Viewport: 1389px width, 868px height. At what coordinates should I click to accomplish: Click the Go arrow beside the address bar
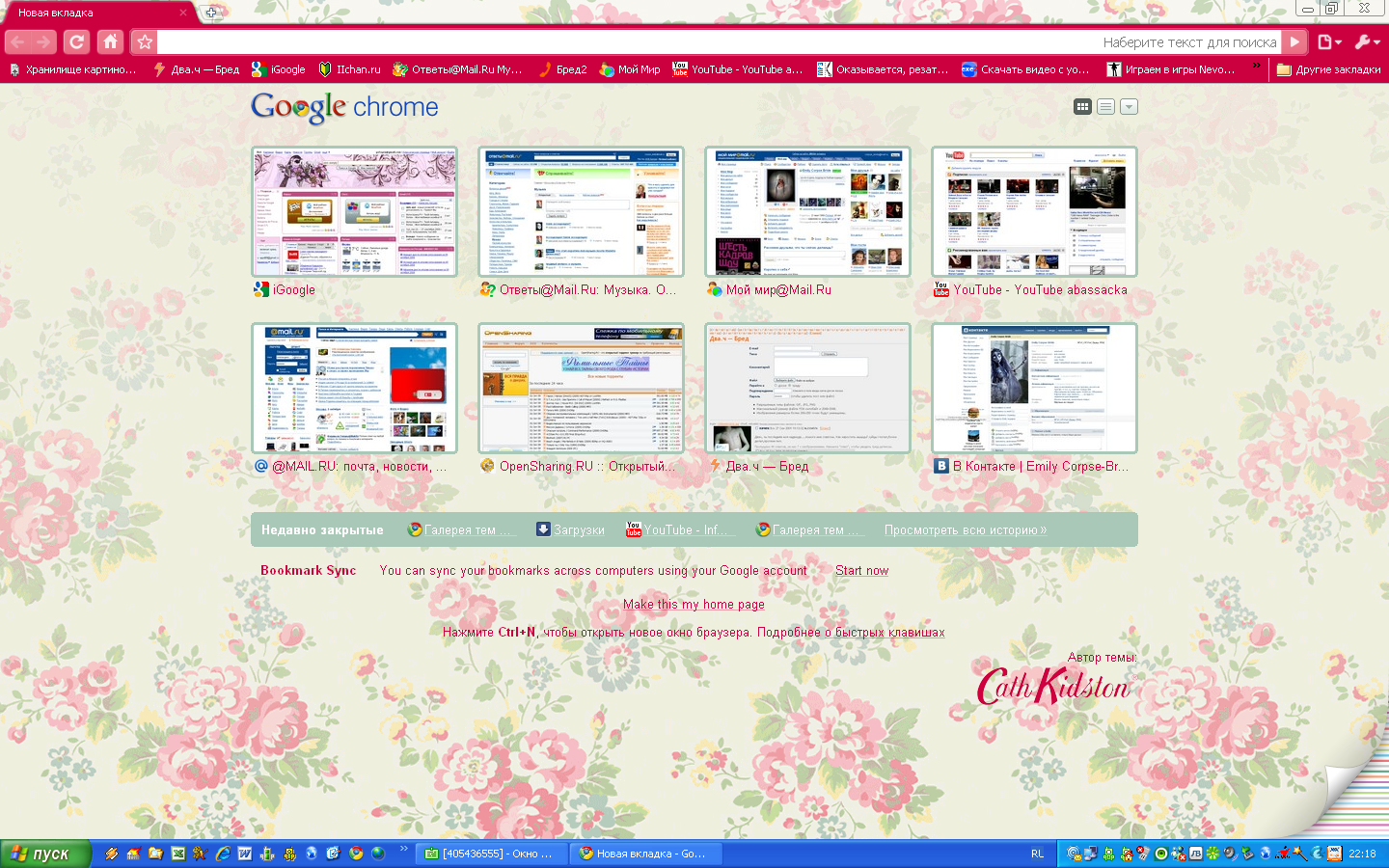coord(1295,41)
